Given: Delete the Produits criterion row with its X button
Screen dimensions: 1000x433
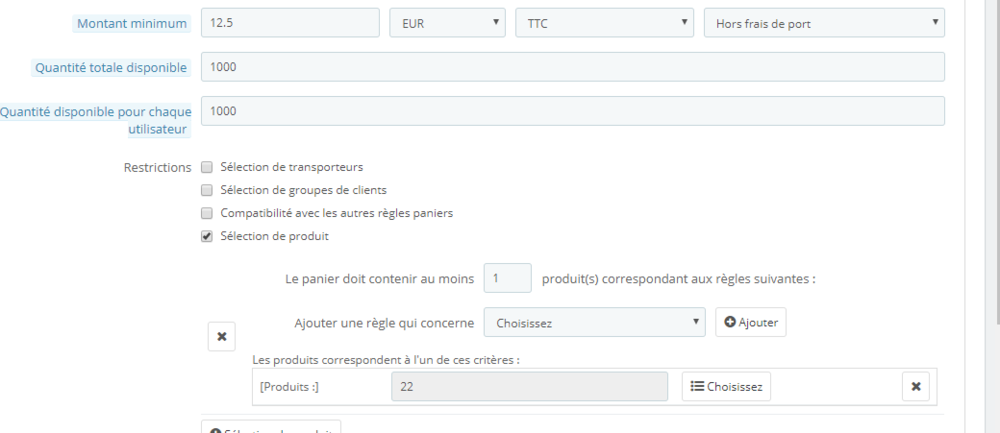Looking at the screenshot, I should tap(916, 387).
